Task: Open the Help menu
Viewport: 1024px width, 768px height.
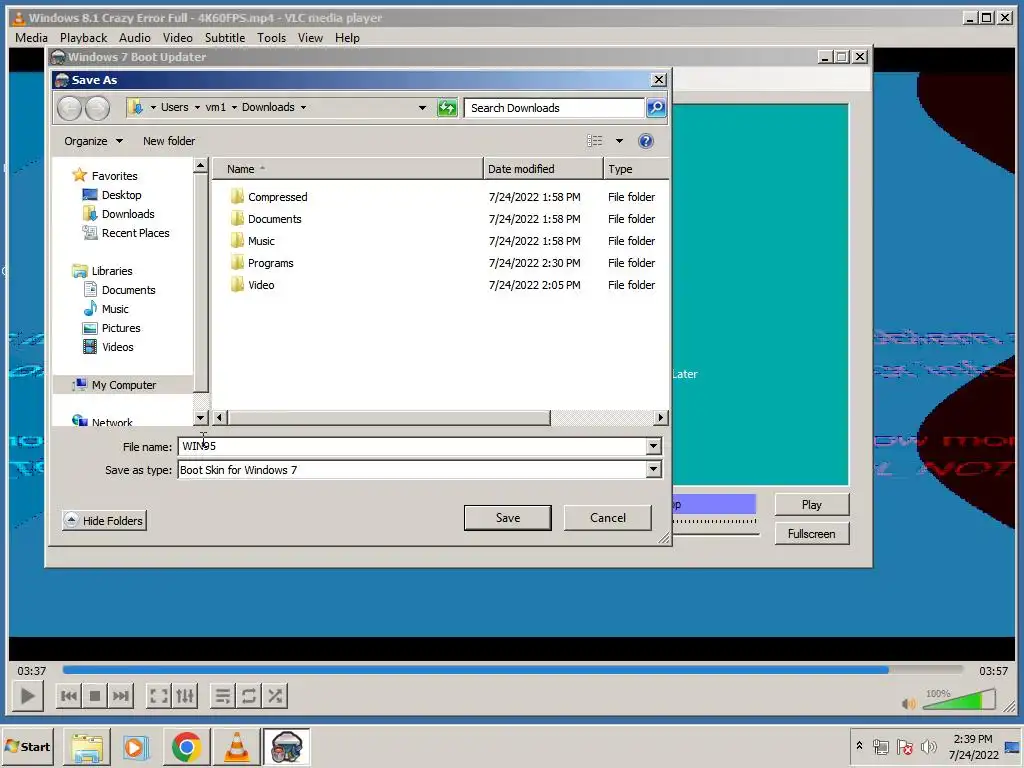Action: (347, 38)
